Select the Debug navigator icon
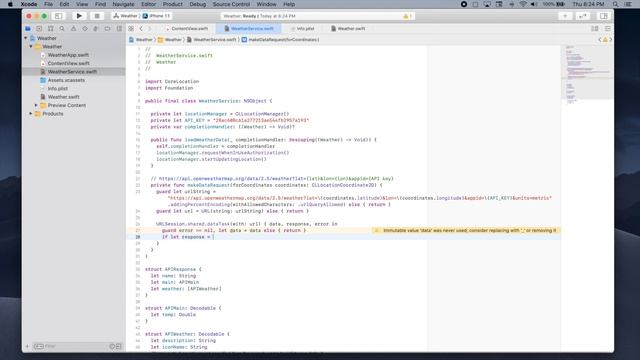Image resolution: width=640 pixels, height=360 pixels. (96, 29)
